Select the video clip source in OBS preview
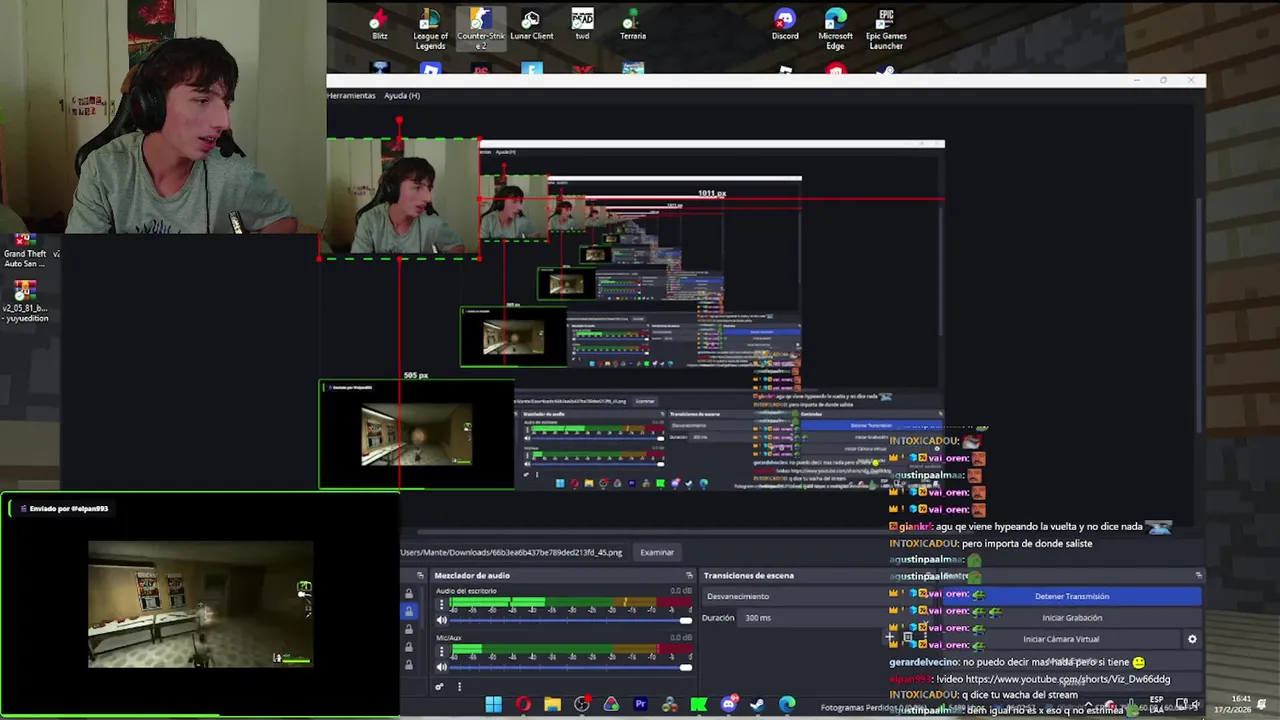This screenshot has height=720, width=1280. pos(417,435)
